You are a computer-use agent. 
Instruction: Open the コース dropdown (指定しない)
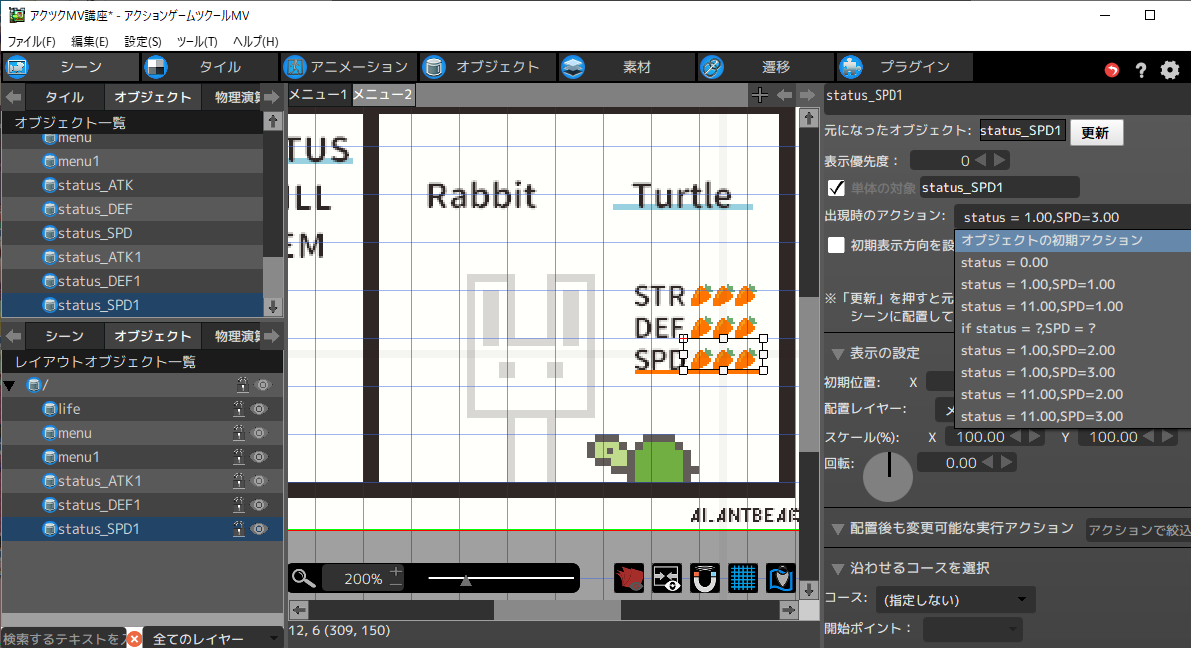(x=955, y=600)
